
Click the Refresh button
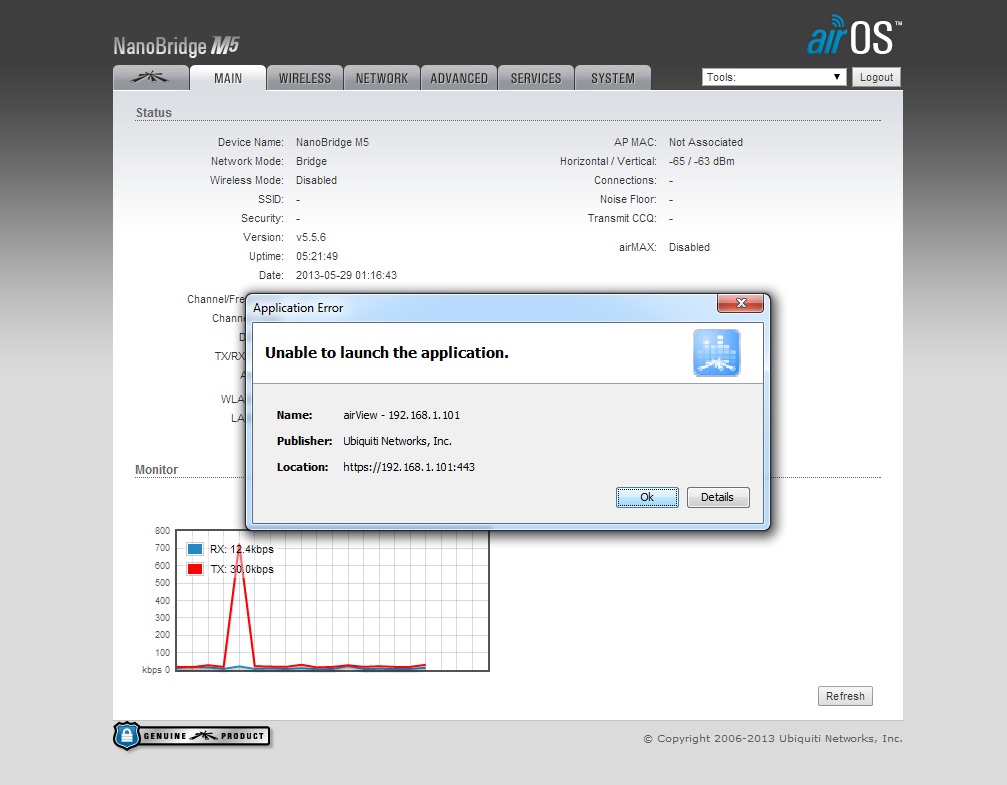tap(845, 696)
